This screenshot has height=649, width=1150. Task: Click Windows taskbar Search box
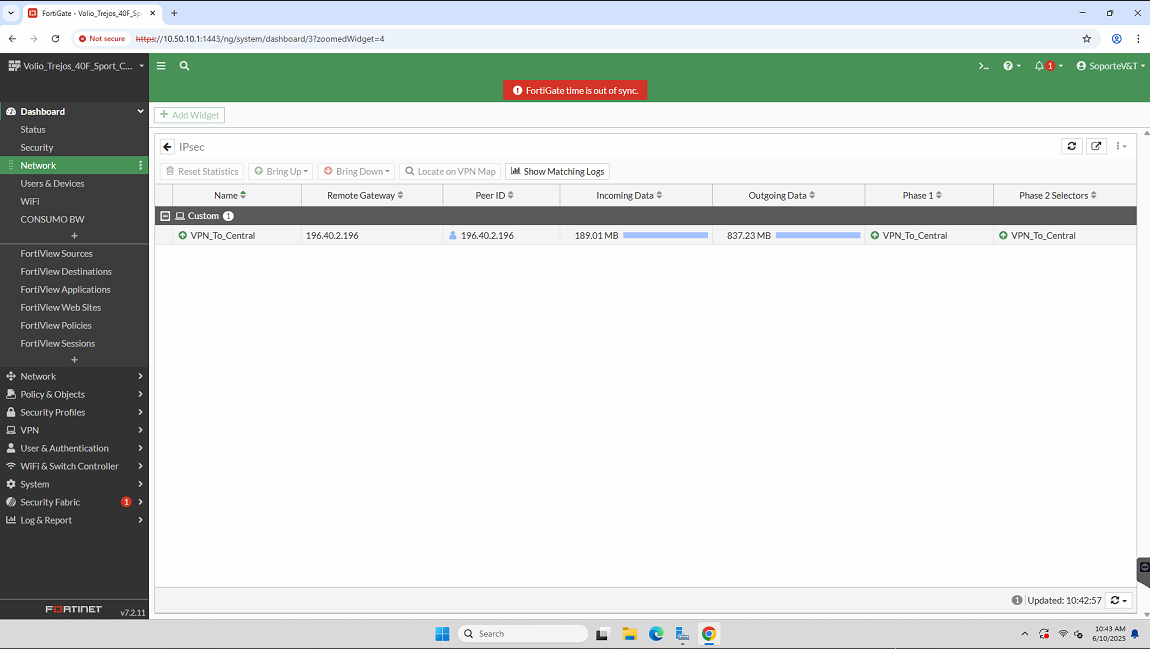(523, 634)
